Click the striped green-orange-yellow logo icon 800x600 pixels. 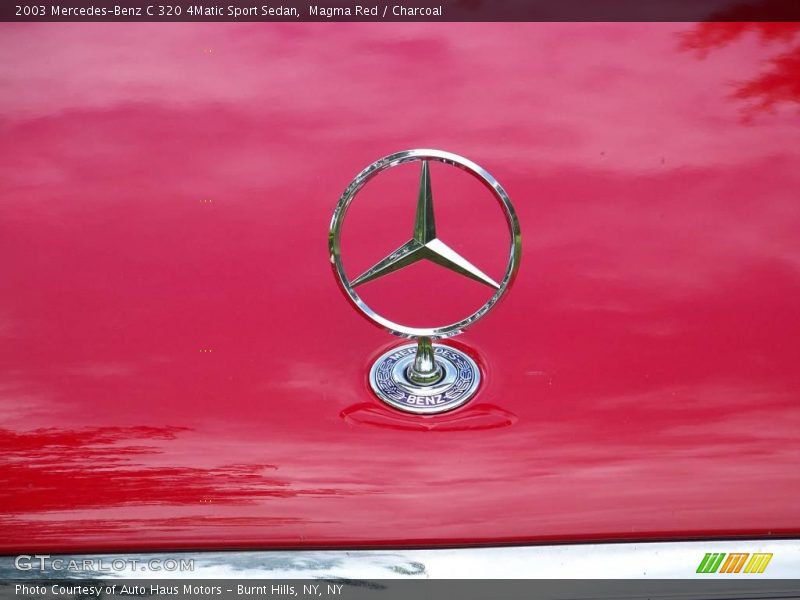(734, 563)
